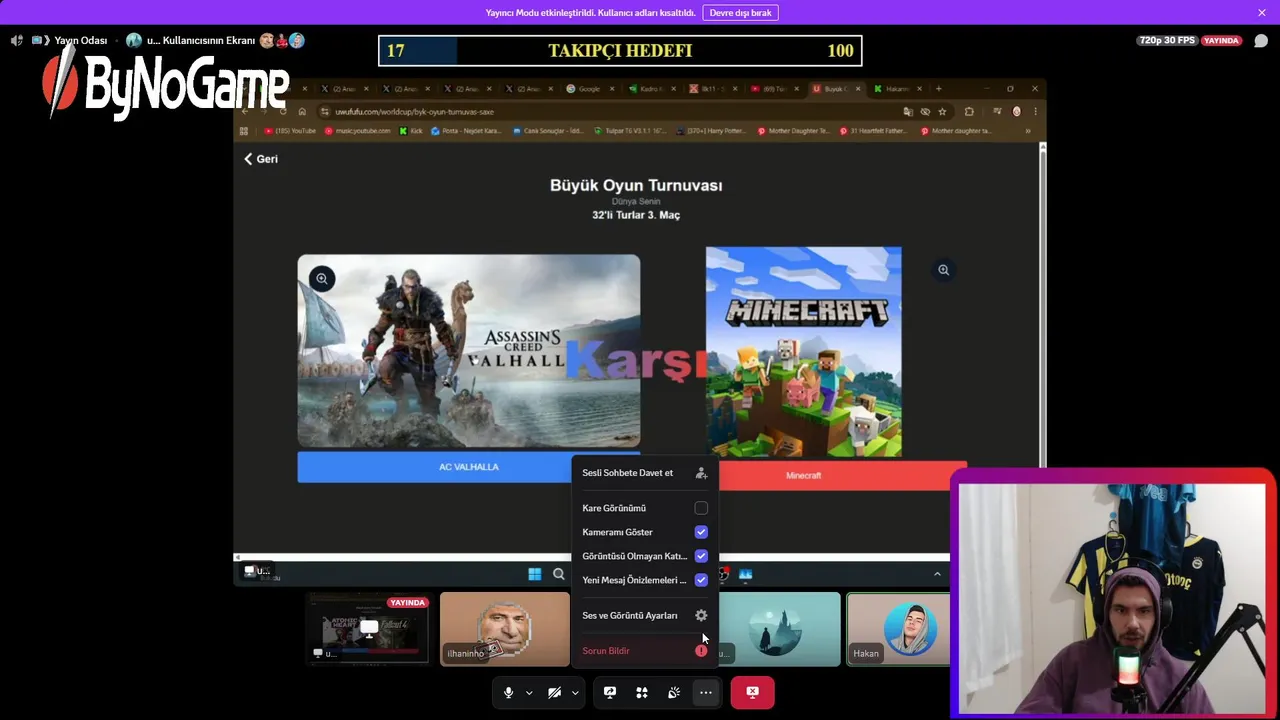The image size is (1280, 720).
Task: Click the Devre dışı bırak button
Action: pyautogui.click(x=741, y=13)
